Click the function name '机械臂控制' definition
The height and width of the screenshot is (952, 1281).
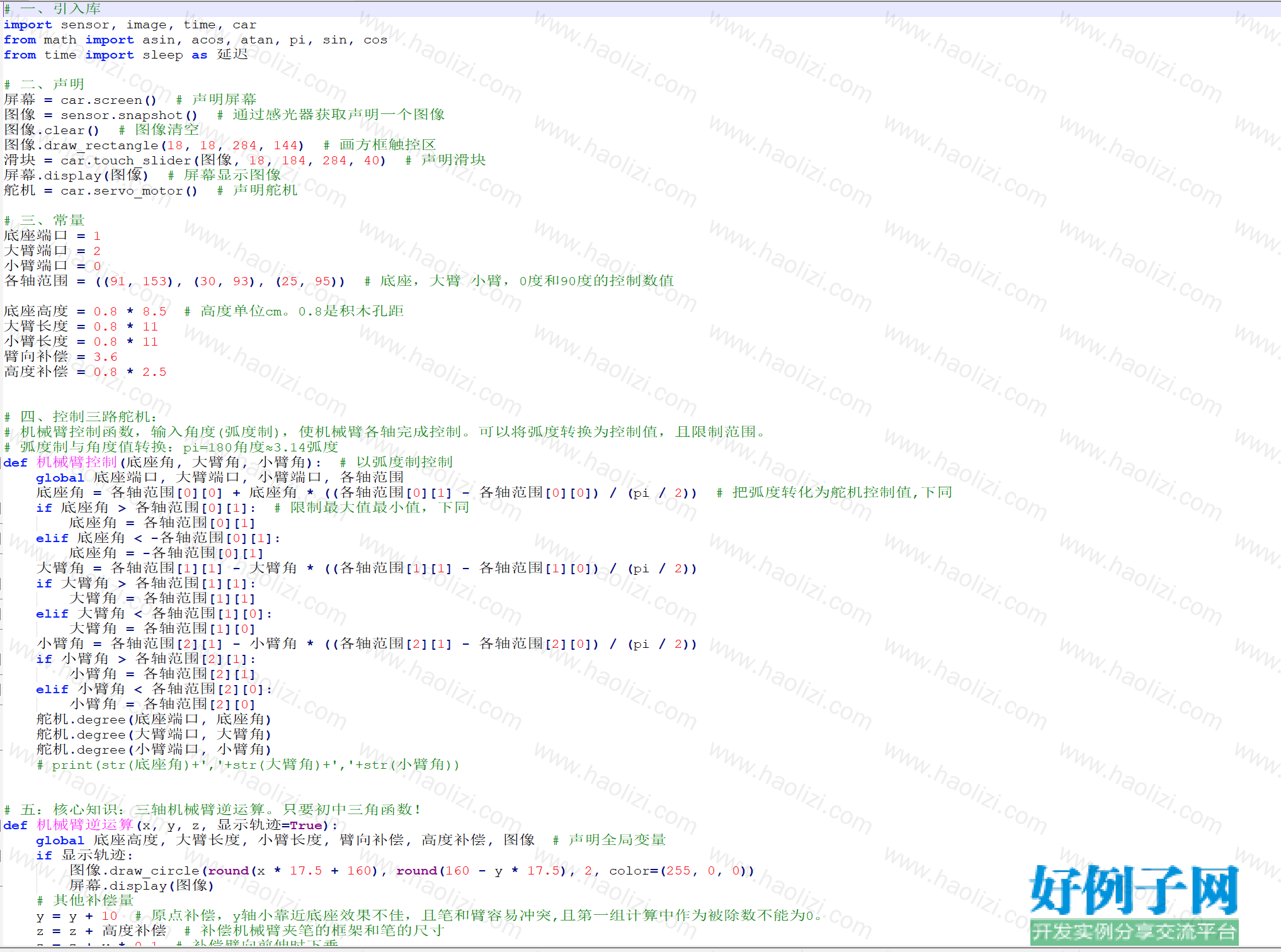point(77,462)
